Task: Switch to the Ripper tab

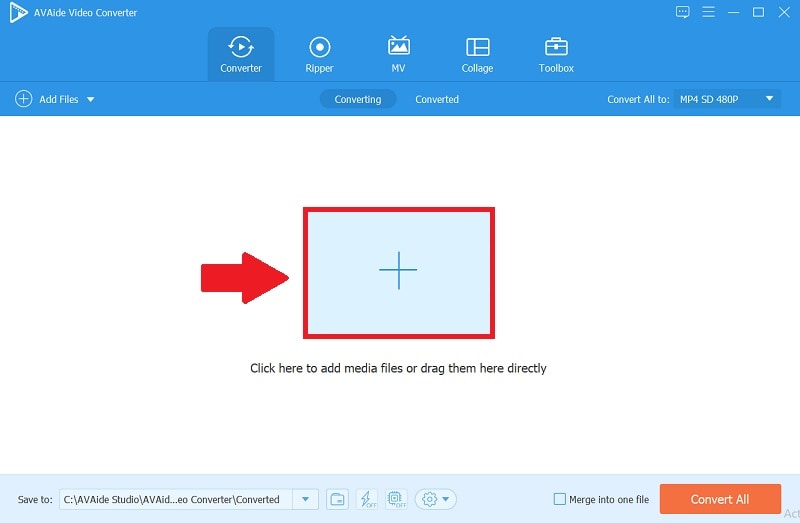Action: [319, 54]
